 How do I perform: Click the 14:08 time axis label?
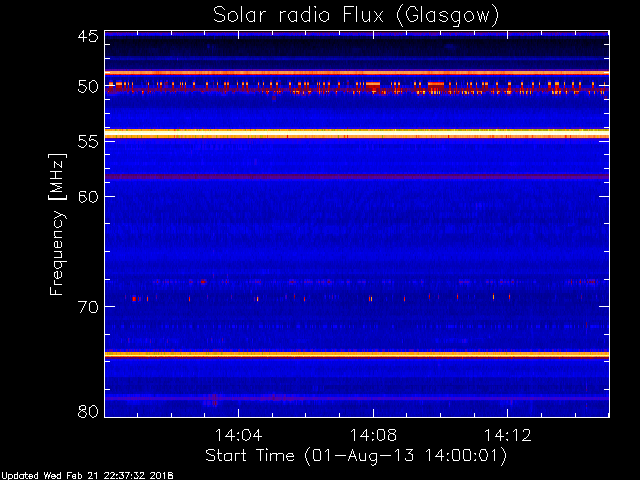(x=373, y=435)
